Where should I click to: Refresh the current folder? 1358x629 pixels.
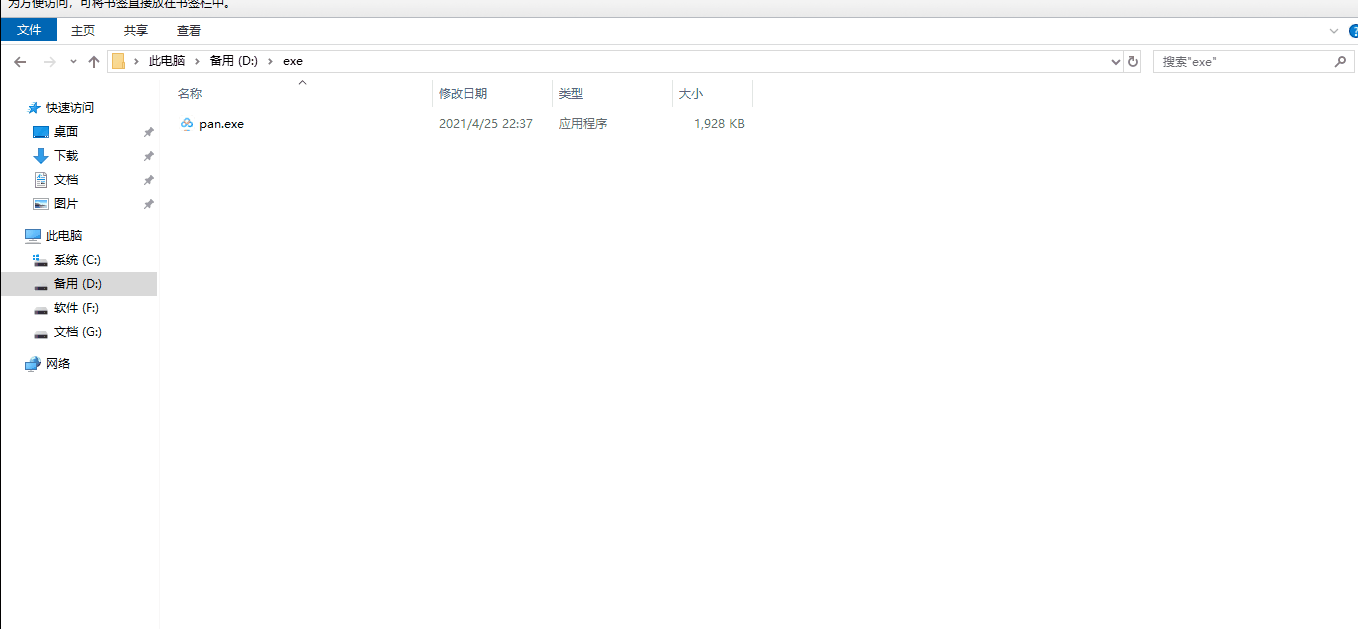(1133, 62)
